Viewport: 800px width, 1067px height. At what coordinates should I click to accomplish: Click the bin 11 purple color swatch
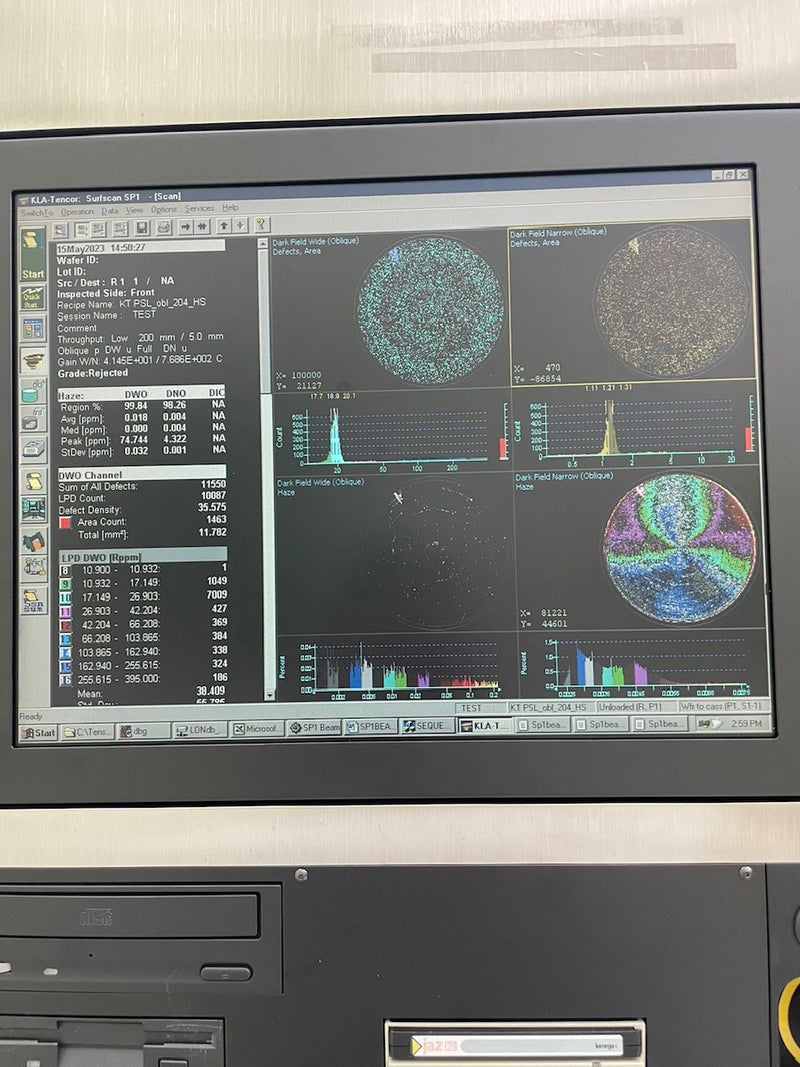point(65,611)
